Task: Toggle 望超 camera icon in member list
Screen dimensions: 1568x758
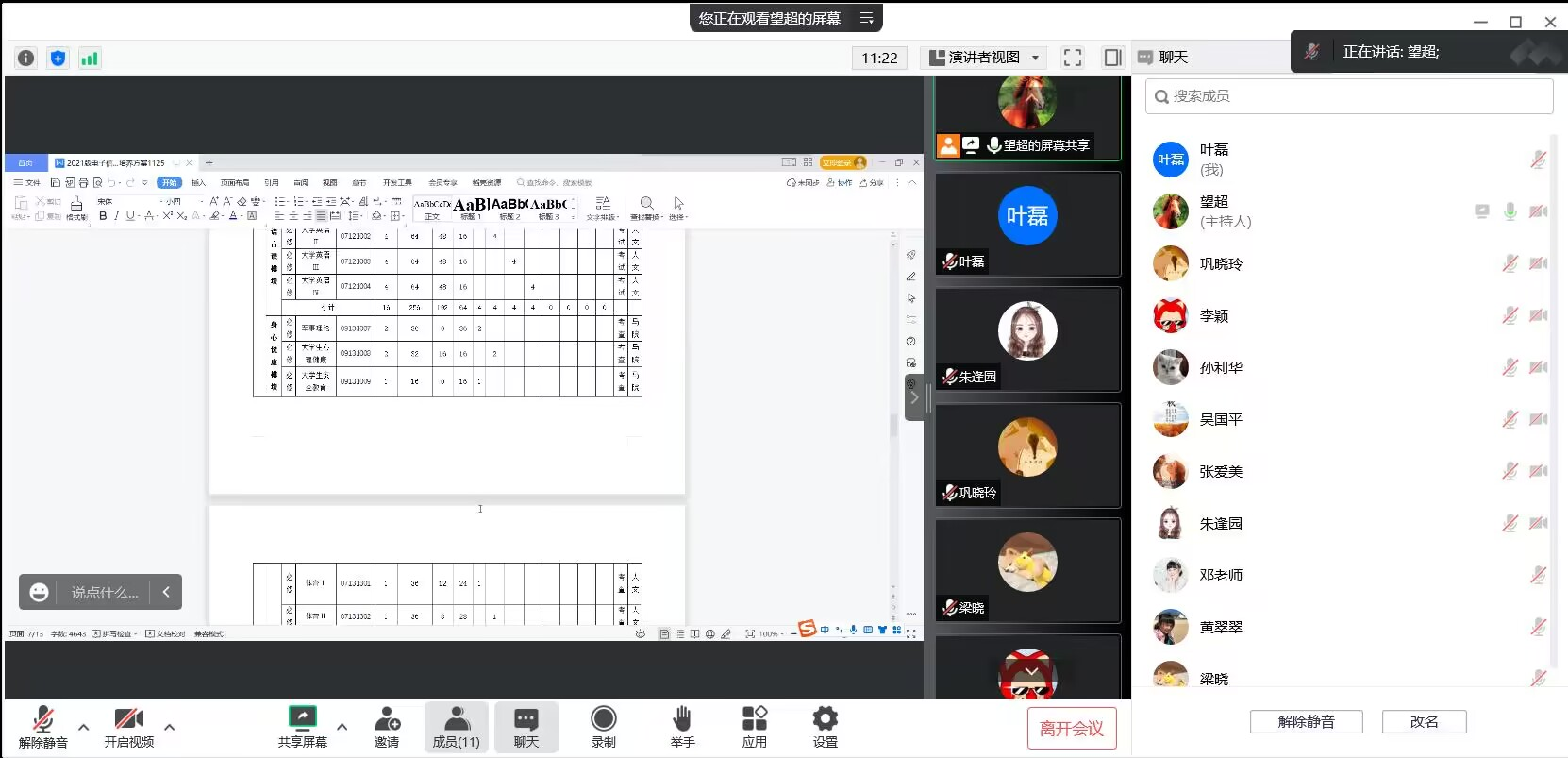Action: [x=1538, y=211]
